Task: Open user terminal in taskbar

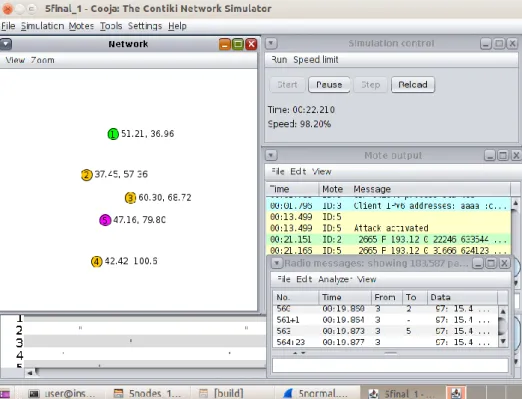Action: [x=62, y=394]
